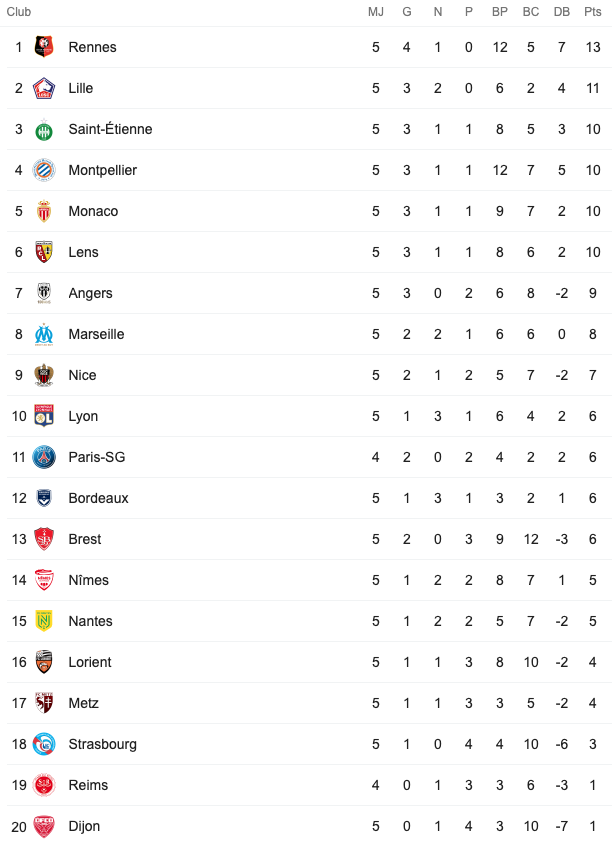This screenshot has height=848, width=612.
Task: Open the Angers team name link
Action: click(90, 293)
